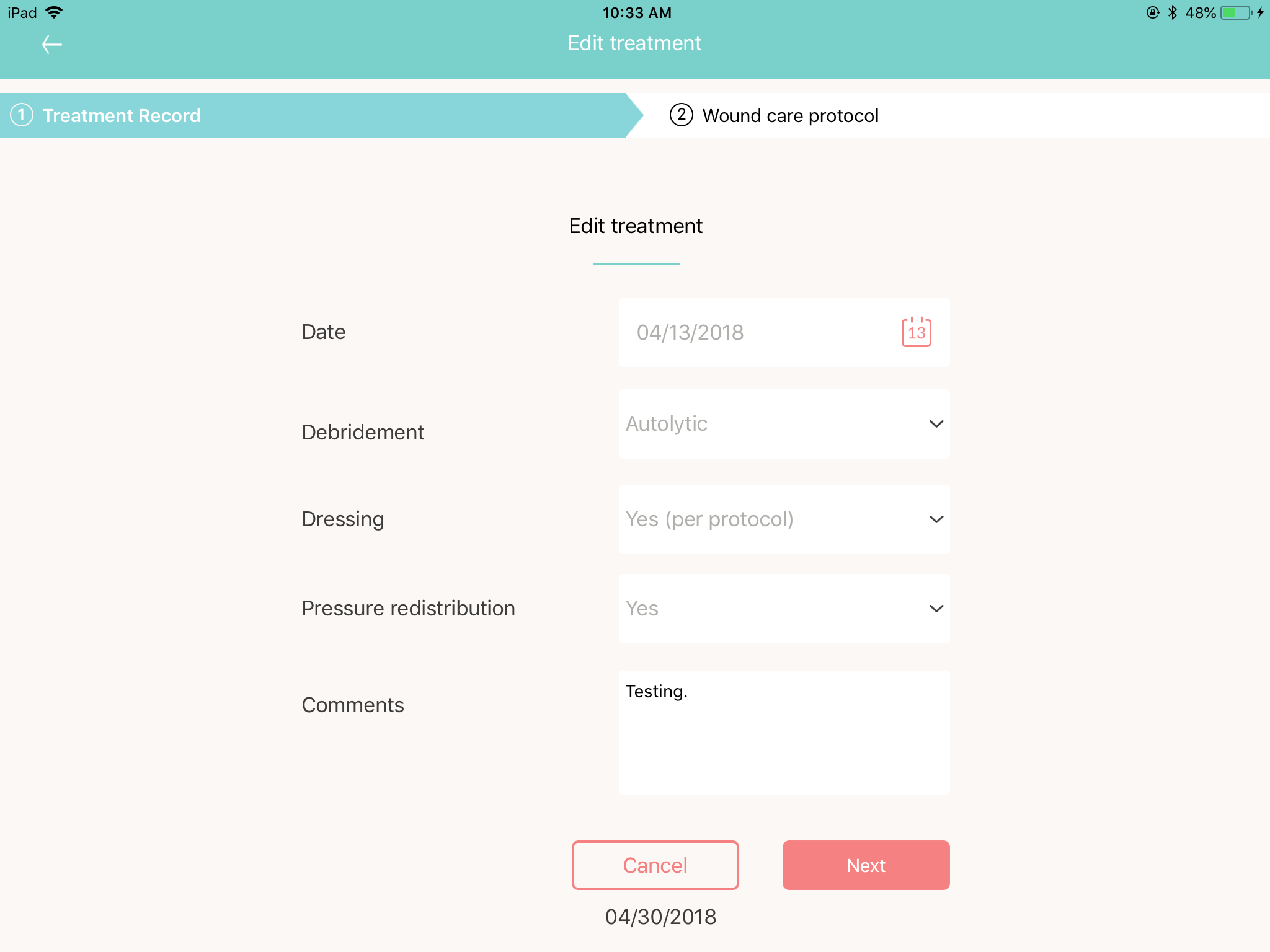Tap the Wi-Fi status icon
This screenshot has width=1270, height=952.
point(55,13)
